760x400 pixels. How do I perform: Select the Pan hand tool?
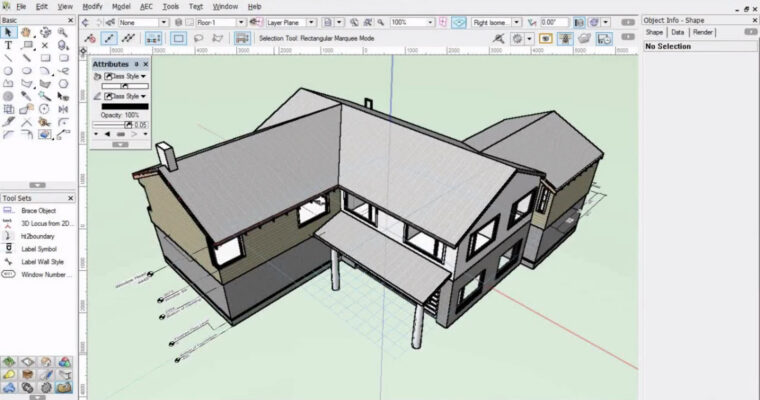(x=26, y=32)
